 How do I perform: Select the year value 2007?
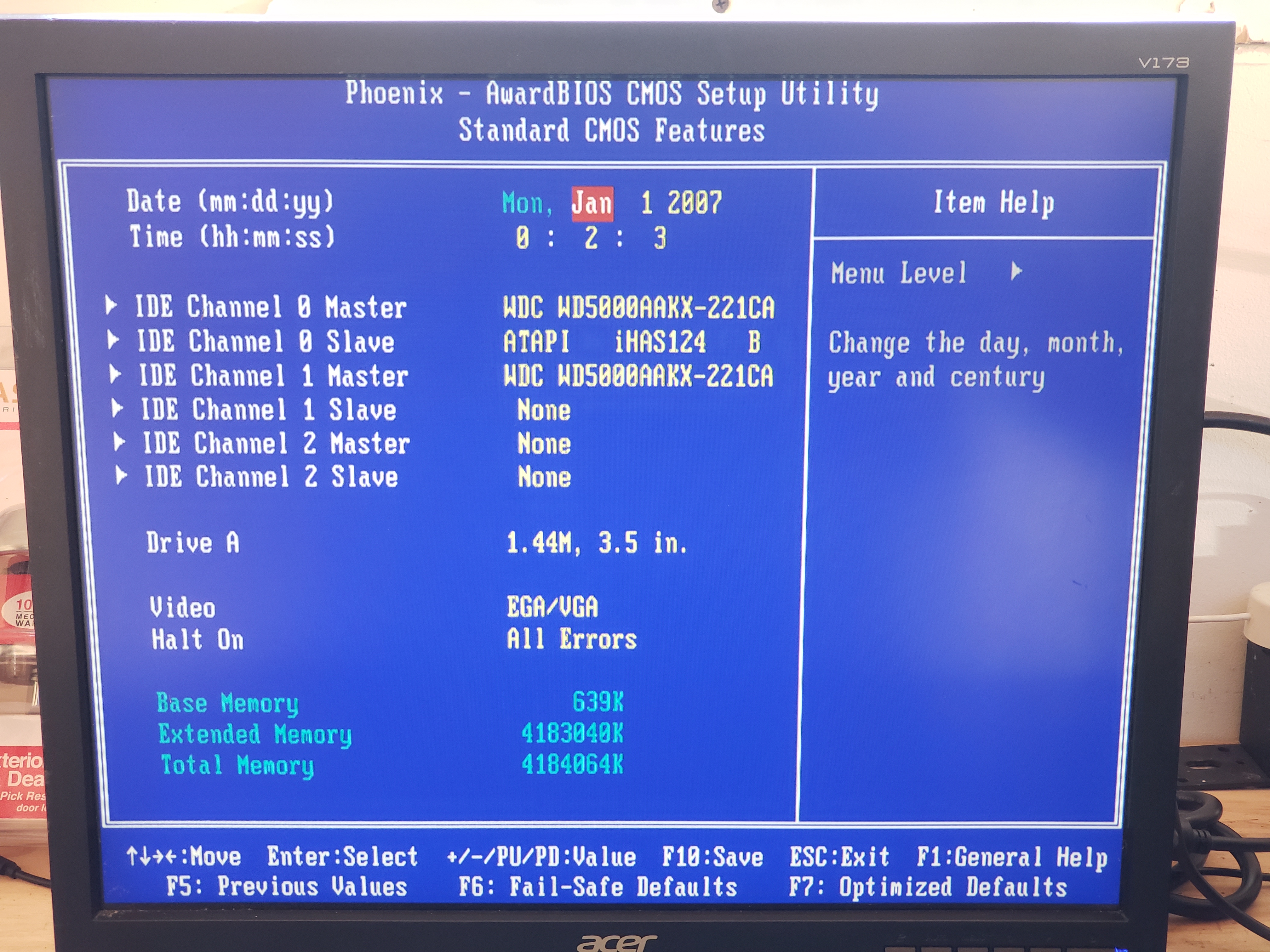pos(694,202)
